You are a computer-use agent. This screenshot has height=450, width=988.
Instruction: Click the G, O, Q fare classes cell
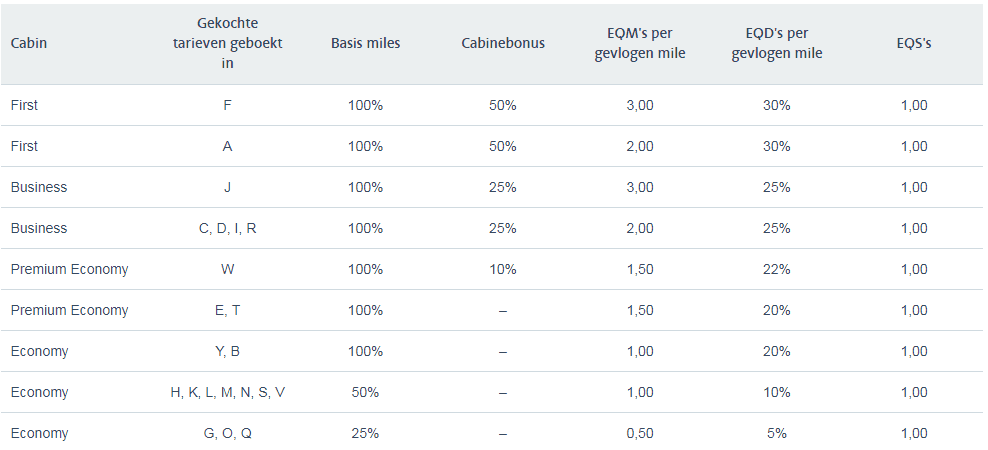[228, 433]
